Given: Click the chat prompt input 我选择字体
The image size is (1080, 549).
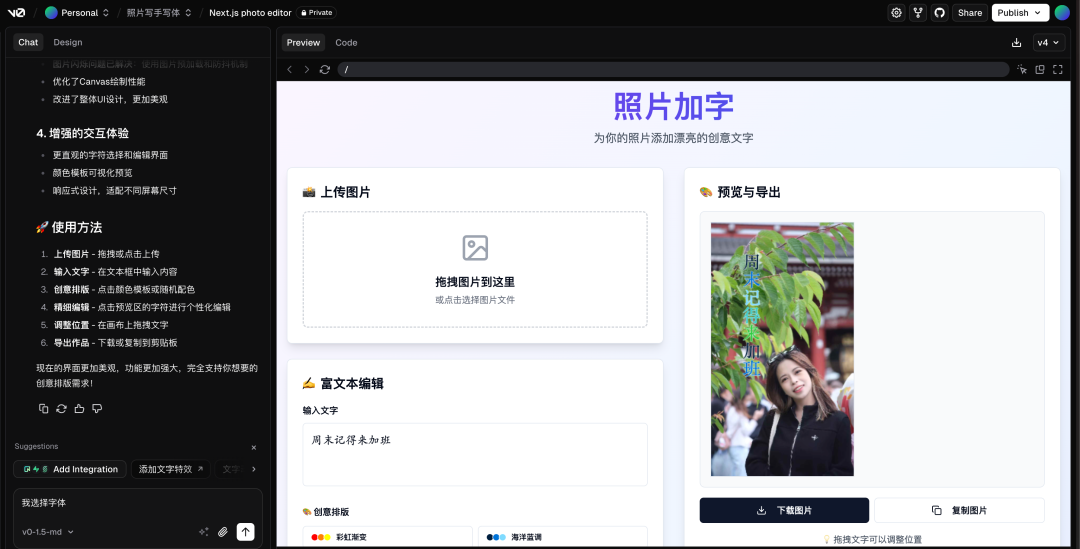Looking at the screenshot, I should (x=138, y=504).
